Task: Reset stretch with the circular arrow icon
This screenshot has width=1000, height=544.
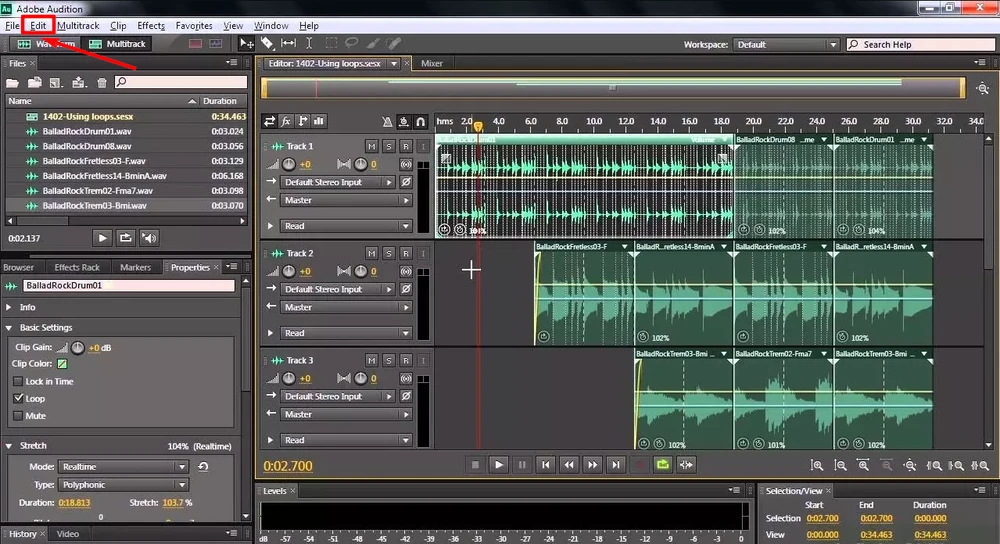Action: [203, 467]
